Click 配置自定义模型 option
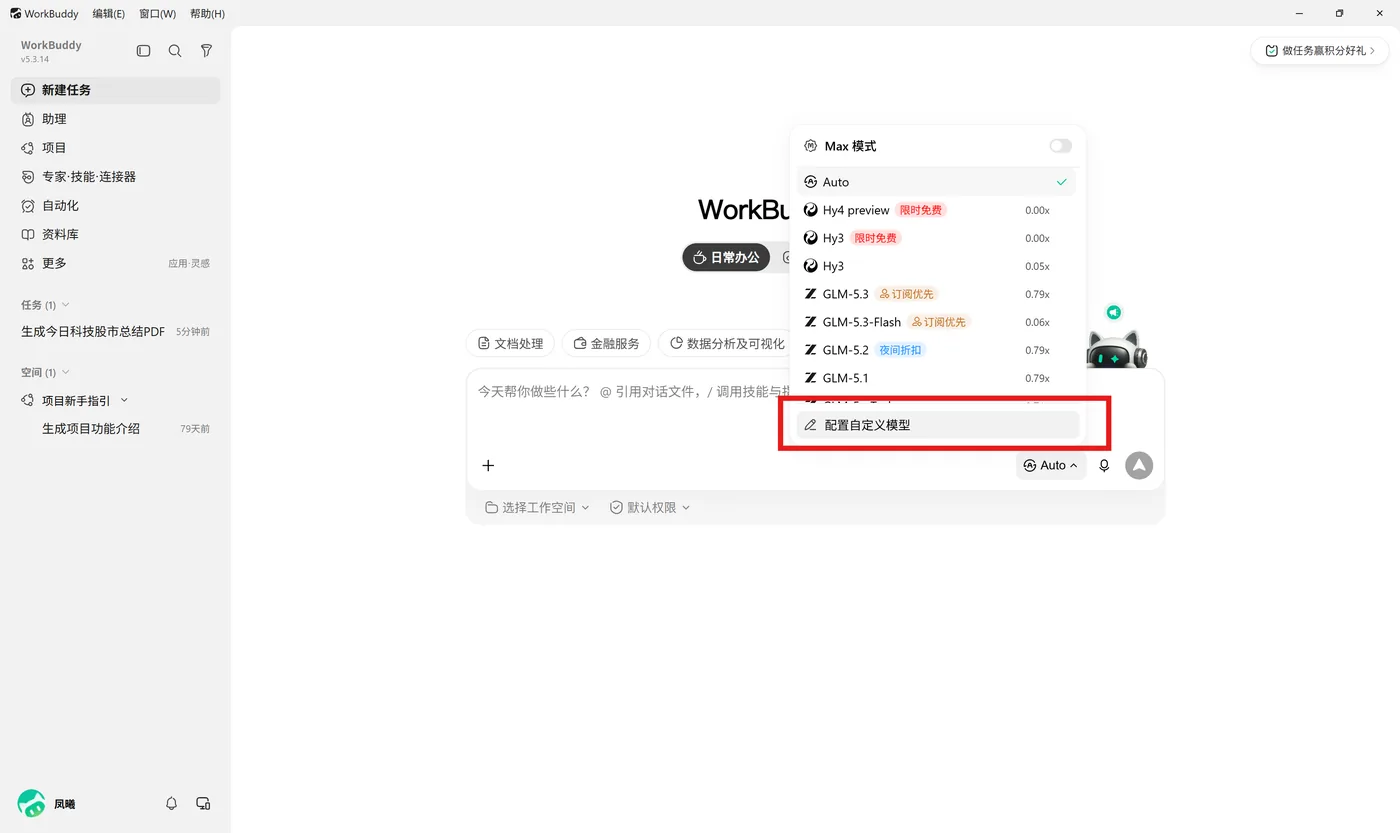The width and height of the screenshot is (1400, 833). [x=938, y=425]
